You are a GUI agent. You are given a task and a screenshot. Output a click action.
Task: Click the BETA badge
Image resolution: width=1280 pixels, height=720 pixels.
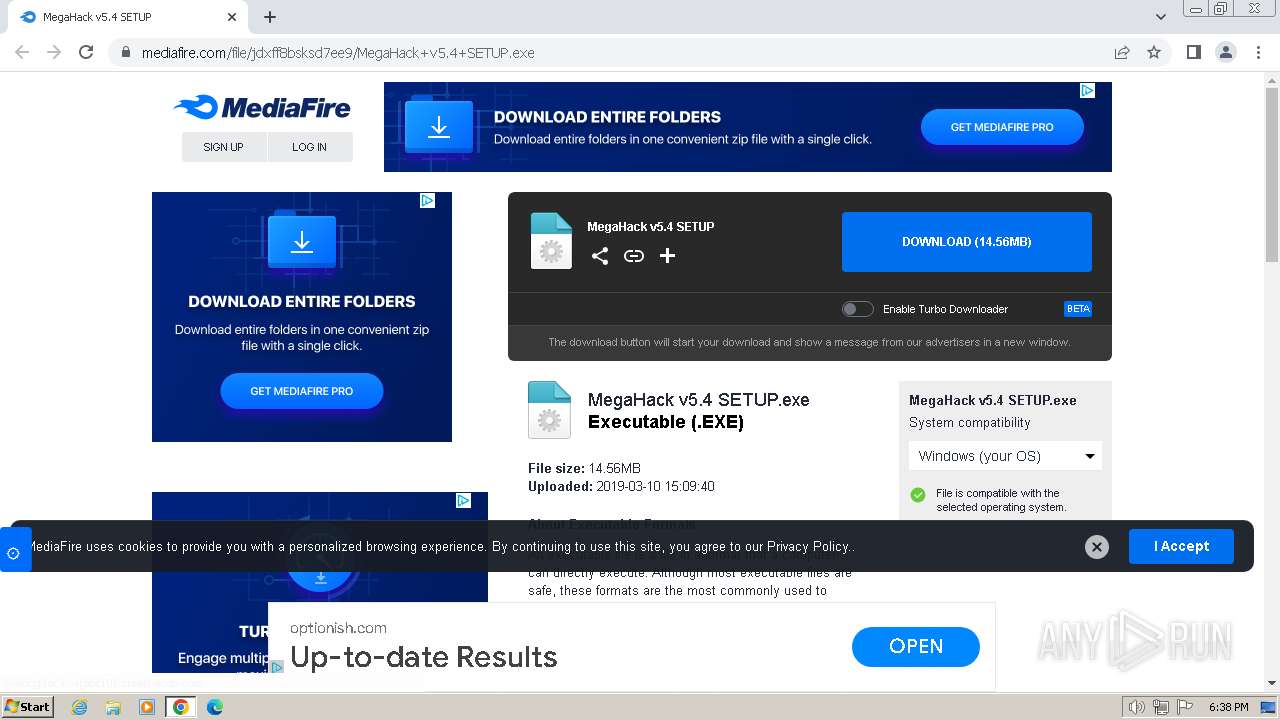tap(1078, 309)
